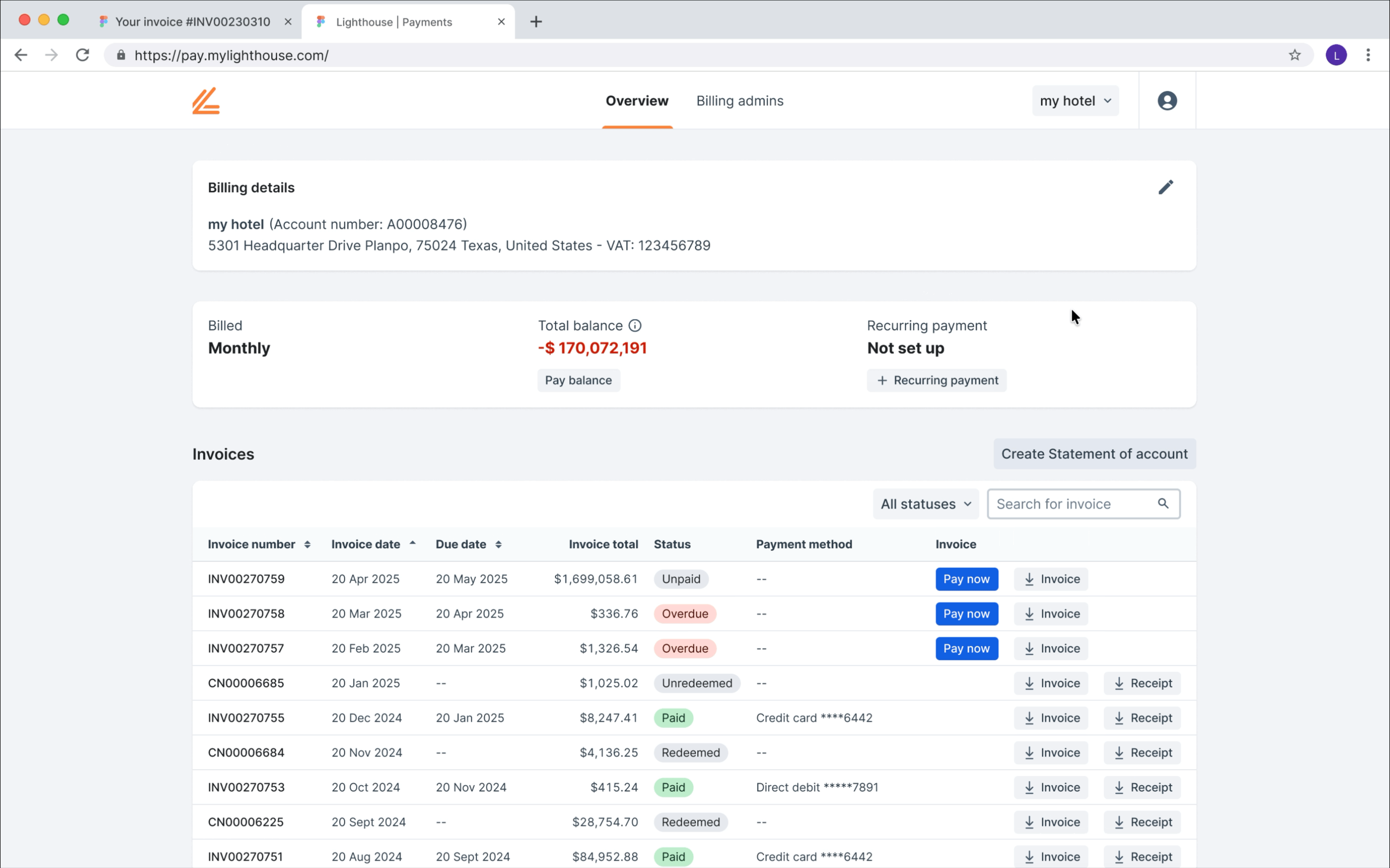Viewport: 1390px width, 868px height.
Task: Click the Pay balance button
Action: [578, 380]
